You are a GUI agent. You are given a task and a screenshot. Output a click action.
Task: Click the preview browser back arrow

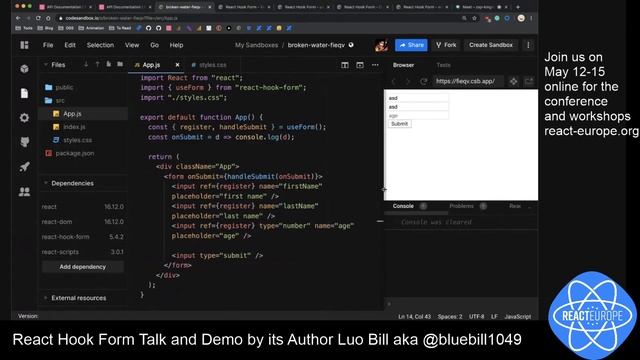click(x=393, y=81)
